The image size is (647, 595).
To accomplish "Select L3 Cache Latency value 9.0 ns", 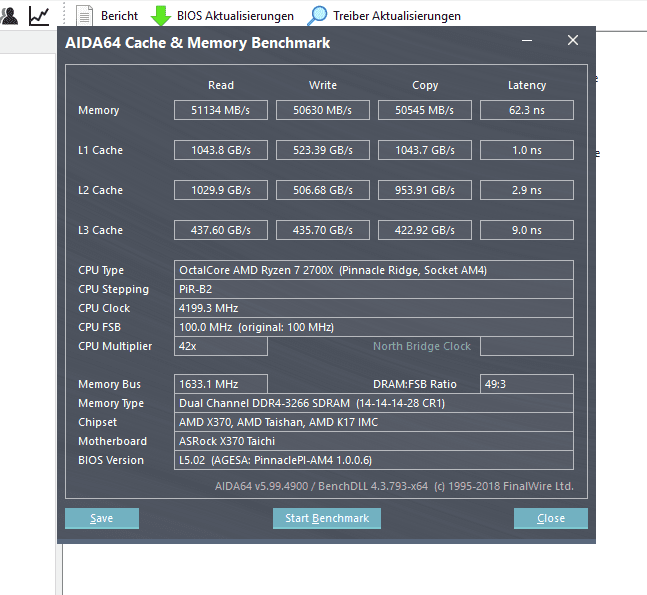I will pyautogui.click(x=527, y=230).
